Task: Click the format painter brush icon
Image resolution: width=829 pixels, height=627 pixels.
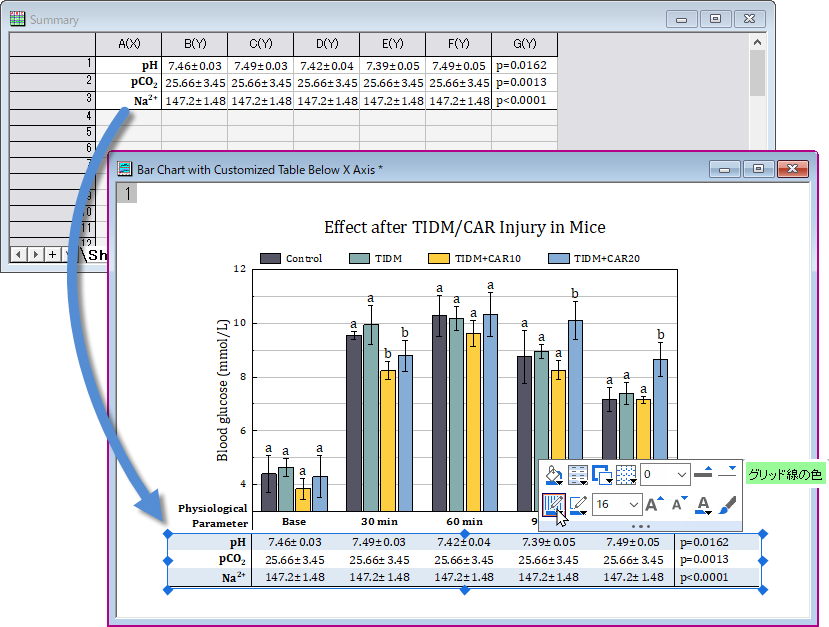Action: (x=727, y=504)
